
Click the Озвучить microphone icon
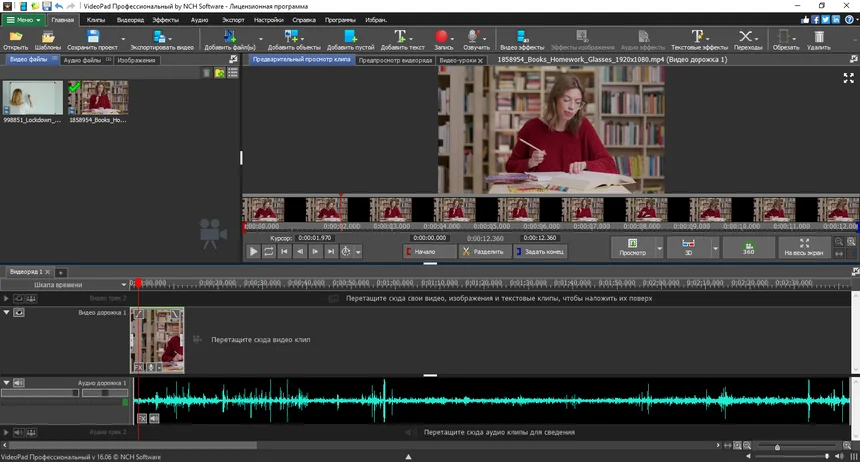[473, 37]
